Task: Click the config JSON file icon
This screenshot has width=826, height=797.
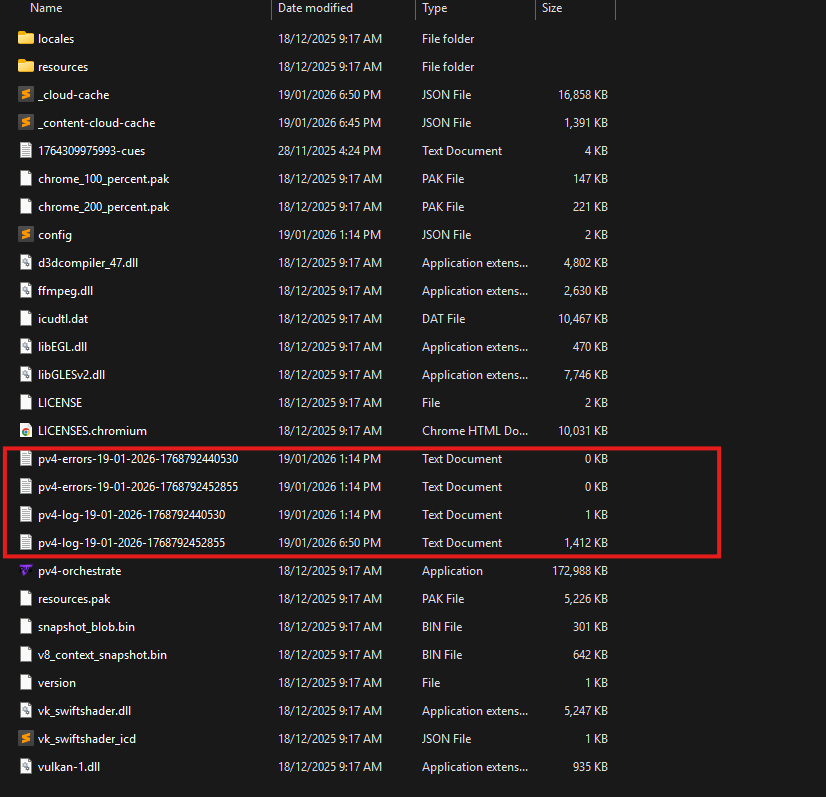Action: pyautogui.click(x=26, y=234)
